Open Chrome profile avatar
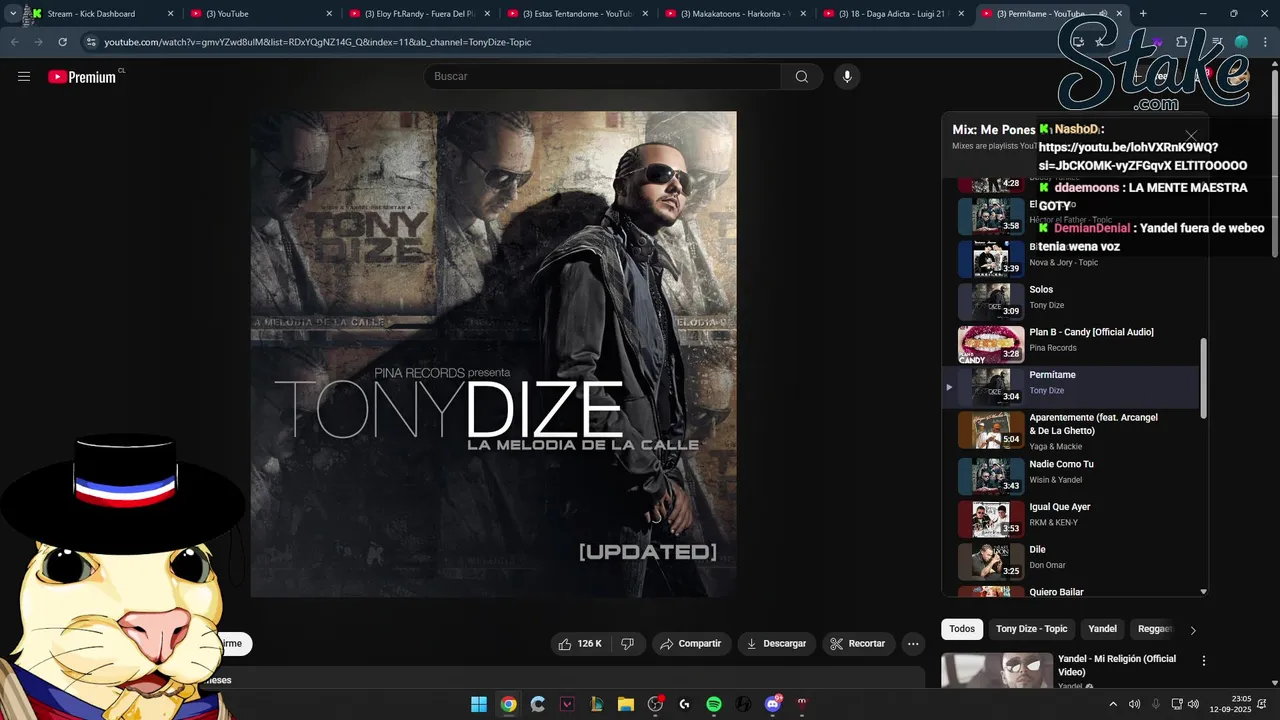 [1241, 42]
